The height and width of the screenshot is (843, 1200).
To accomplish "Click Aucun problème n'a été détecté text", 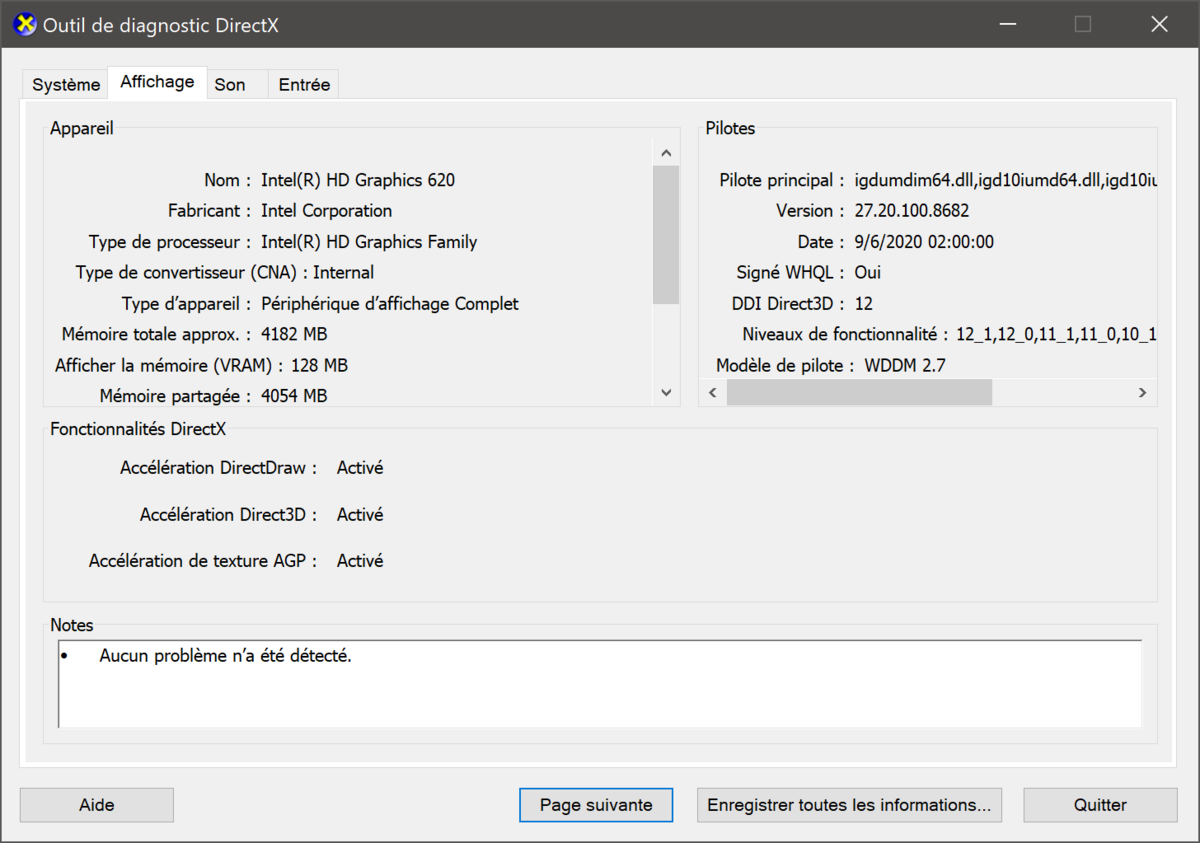I will [226, 656].
